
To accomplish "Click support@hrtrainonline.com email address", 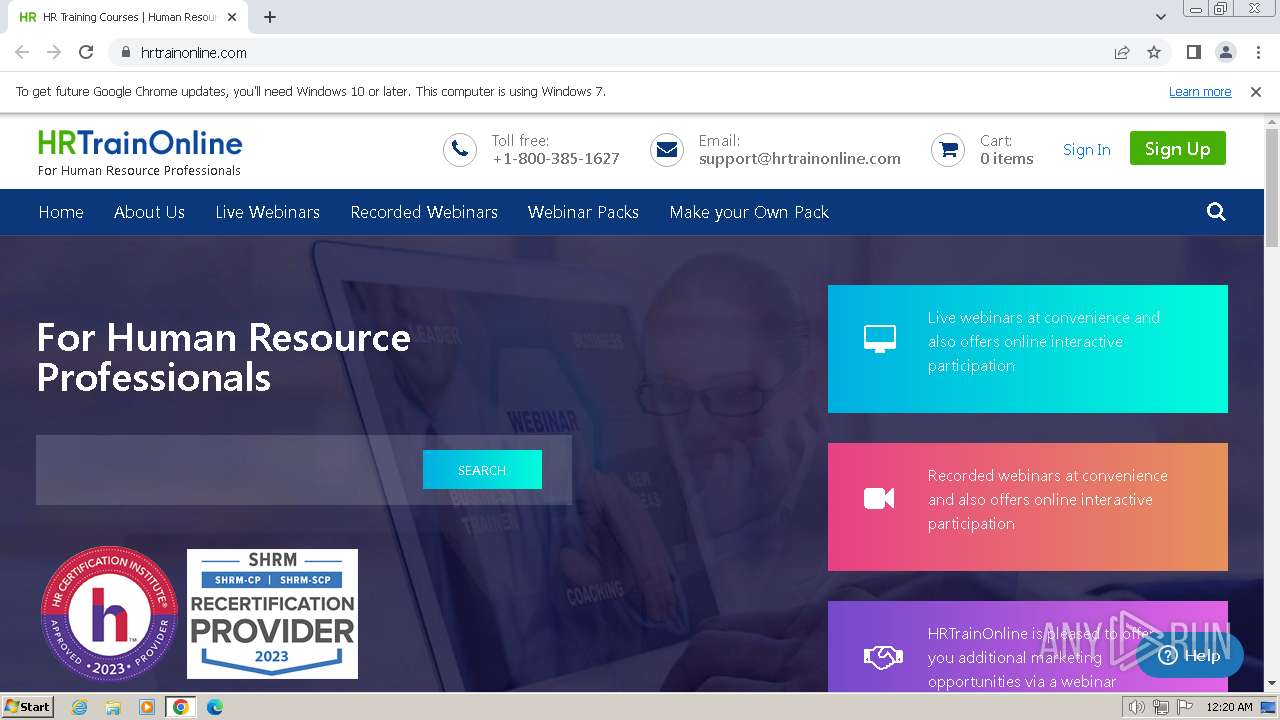I will coord(800,159).
